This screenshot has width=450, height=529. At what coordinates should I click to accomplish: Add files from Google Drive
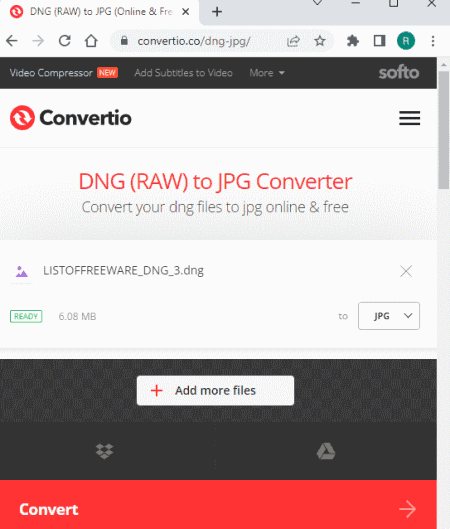(x=326, y=451)
